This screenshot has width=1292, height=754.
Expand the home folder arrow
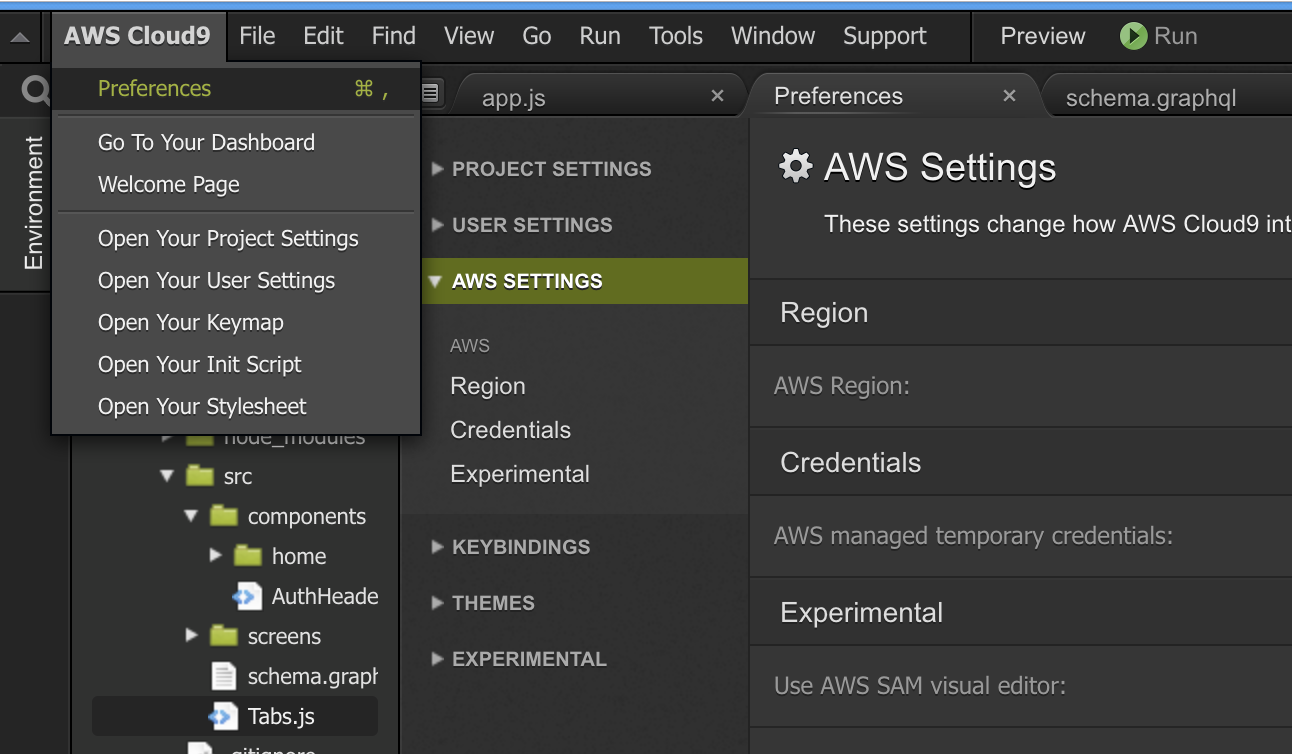[215, 555]
